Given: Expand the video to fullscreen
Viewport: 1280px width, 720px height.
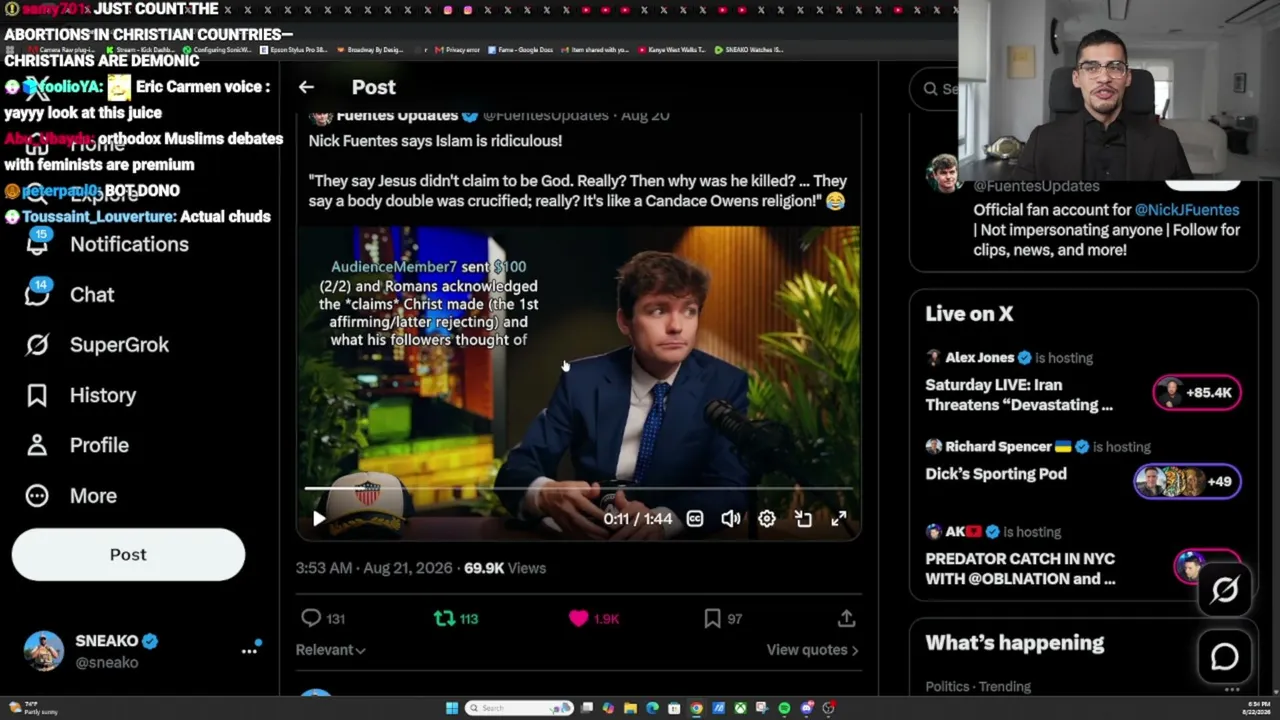Looking at the screenshot, I should tap(839, 518).
